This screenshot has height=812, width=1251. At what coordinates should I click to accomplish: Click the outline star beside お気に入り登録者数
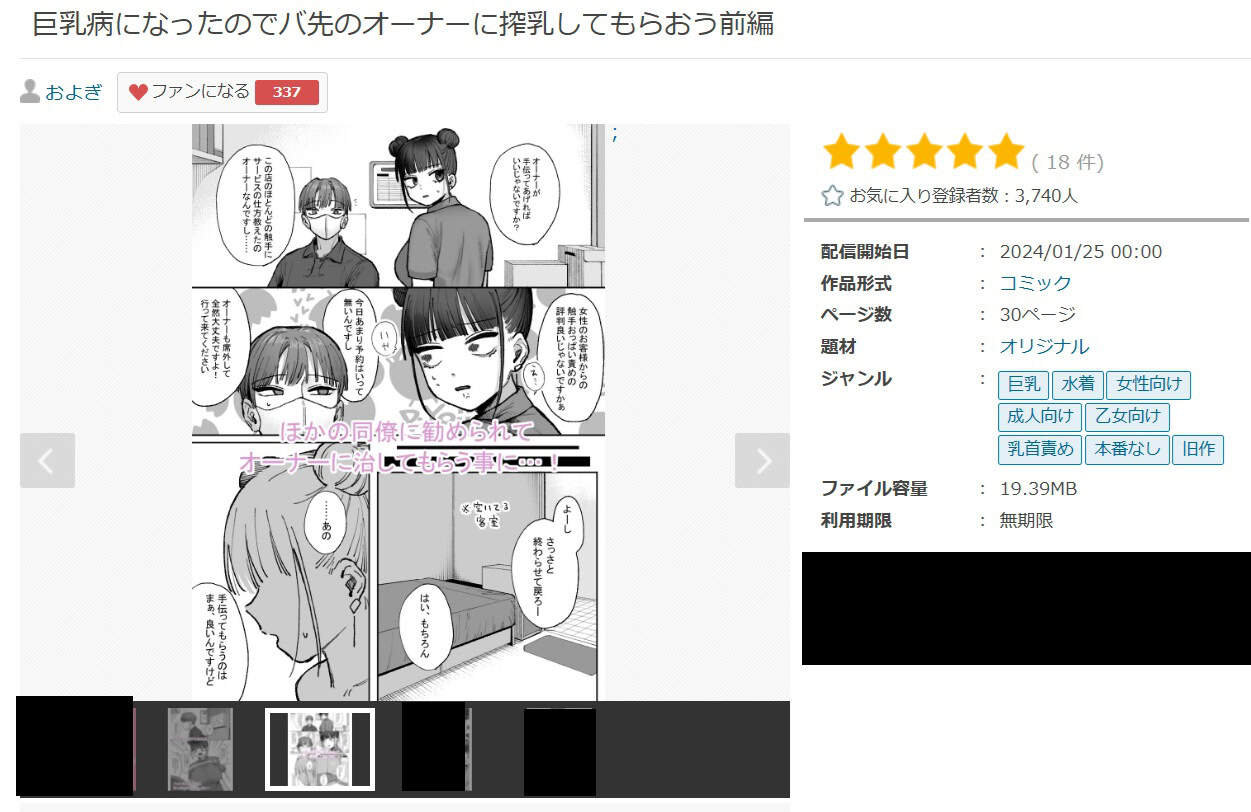tap(832, 196)
